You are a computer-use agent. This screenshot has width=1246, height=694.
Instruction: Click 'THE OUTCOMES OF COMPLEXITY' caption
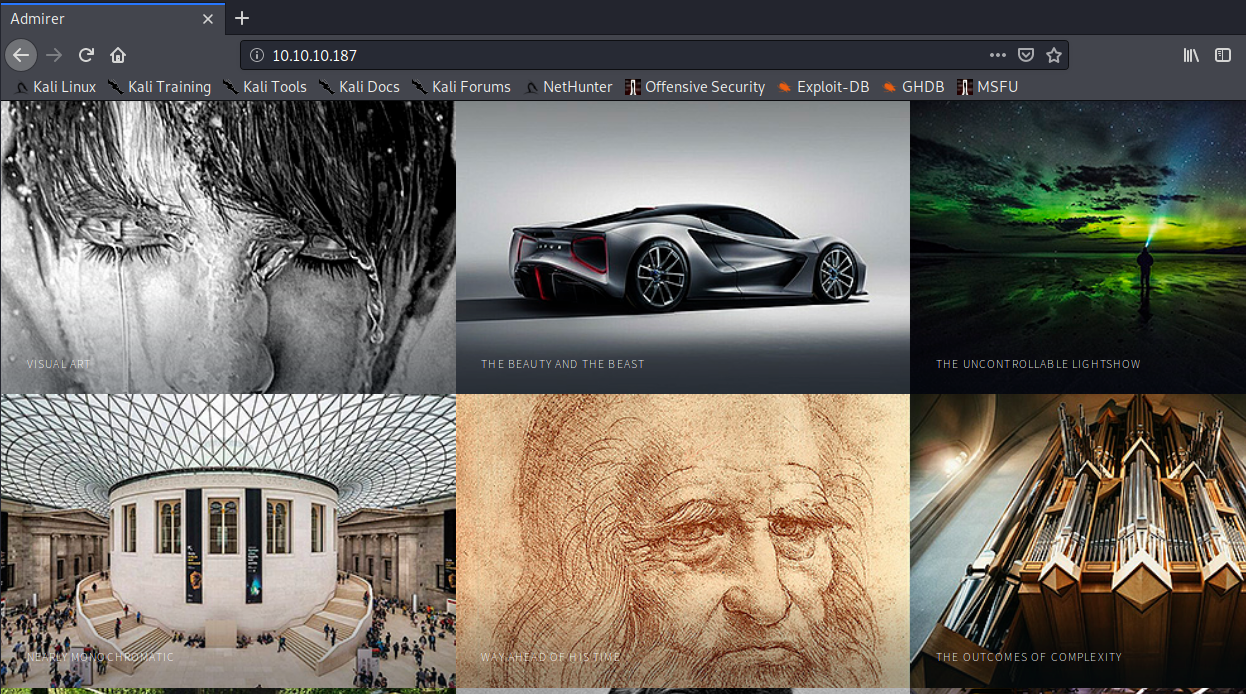click(x=1029, y=657)
